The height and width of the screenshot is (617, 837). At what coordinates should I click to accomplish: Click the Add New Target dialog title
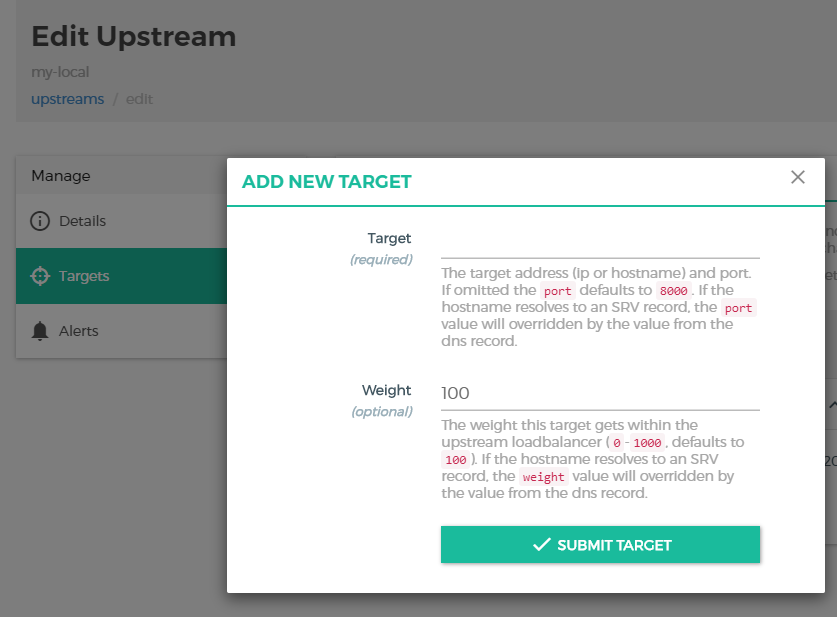pyautogui.click(x=326, y=182)
